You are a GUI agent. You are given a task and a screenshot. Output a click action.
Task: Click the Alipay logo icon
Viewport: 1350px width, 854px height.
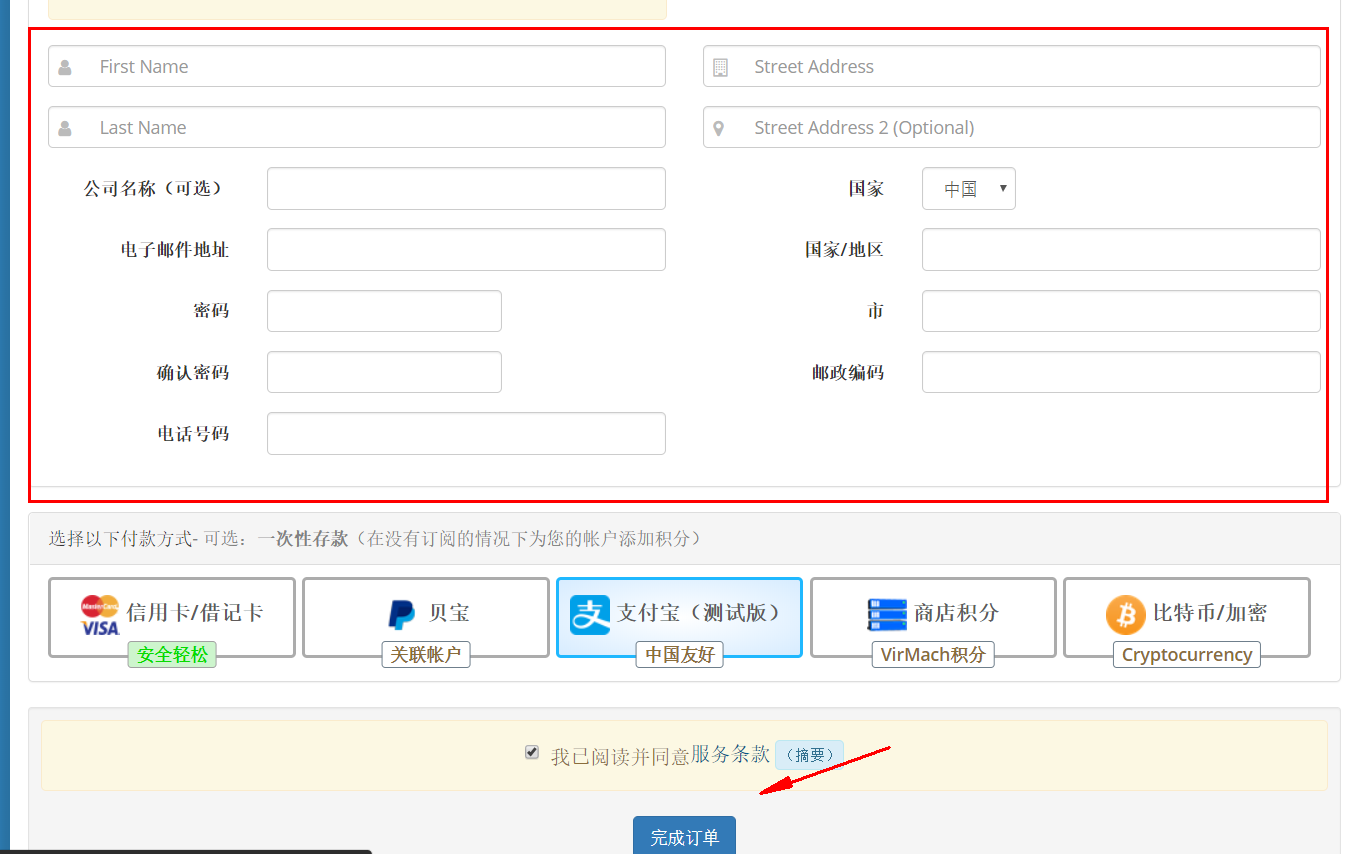pyautogui.click(x=590, y=614)
